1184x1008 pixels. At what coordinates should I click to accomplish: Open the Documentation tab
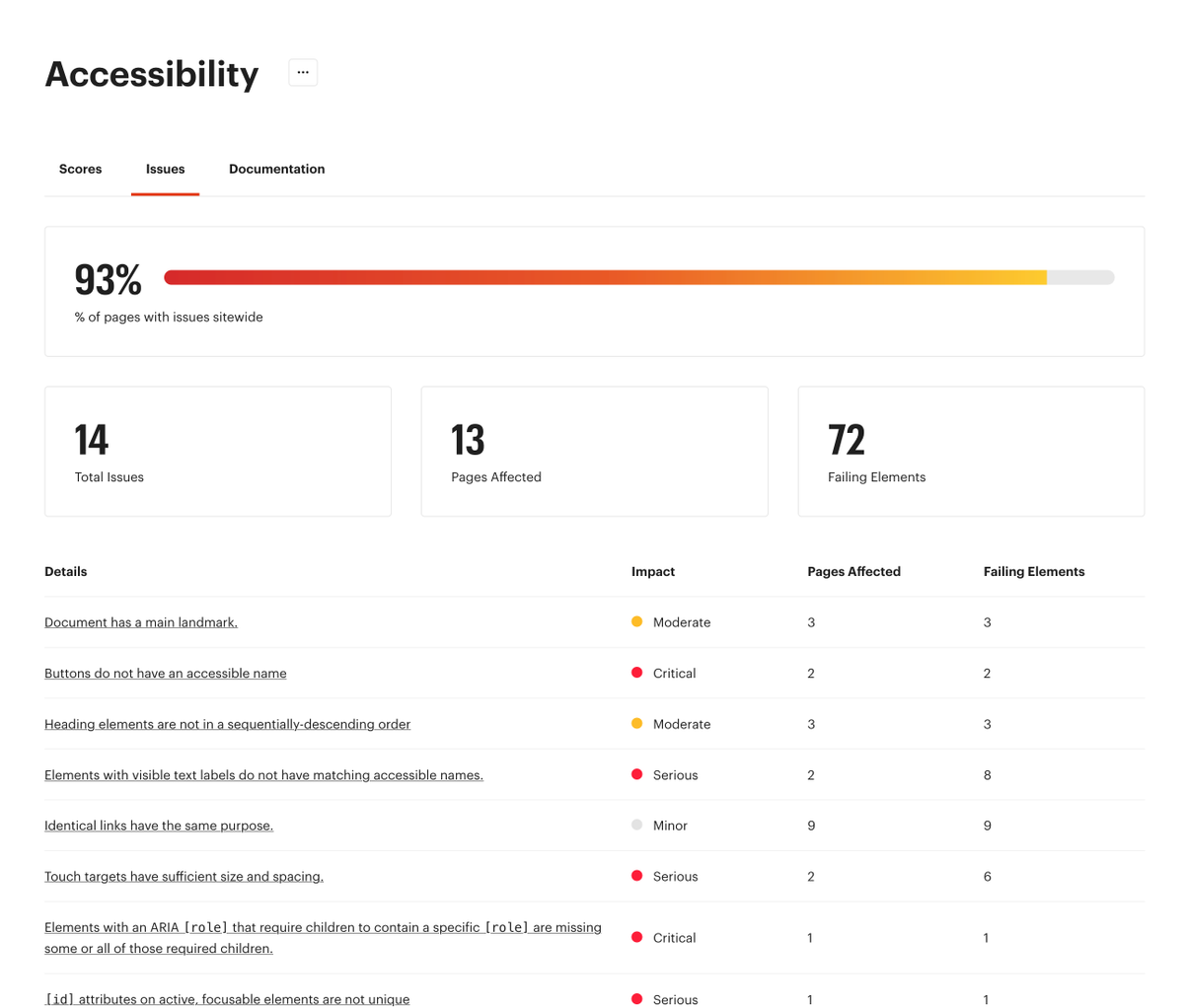276,169
